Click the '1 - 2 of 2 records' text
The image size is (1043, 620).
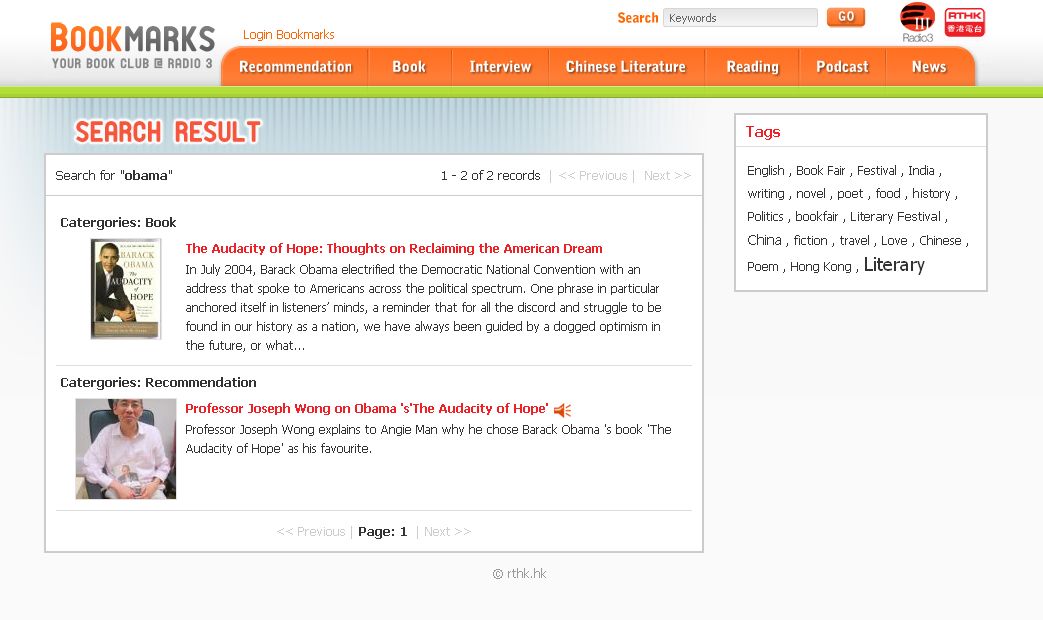[x=490, y=176]
